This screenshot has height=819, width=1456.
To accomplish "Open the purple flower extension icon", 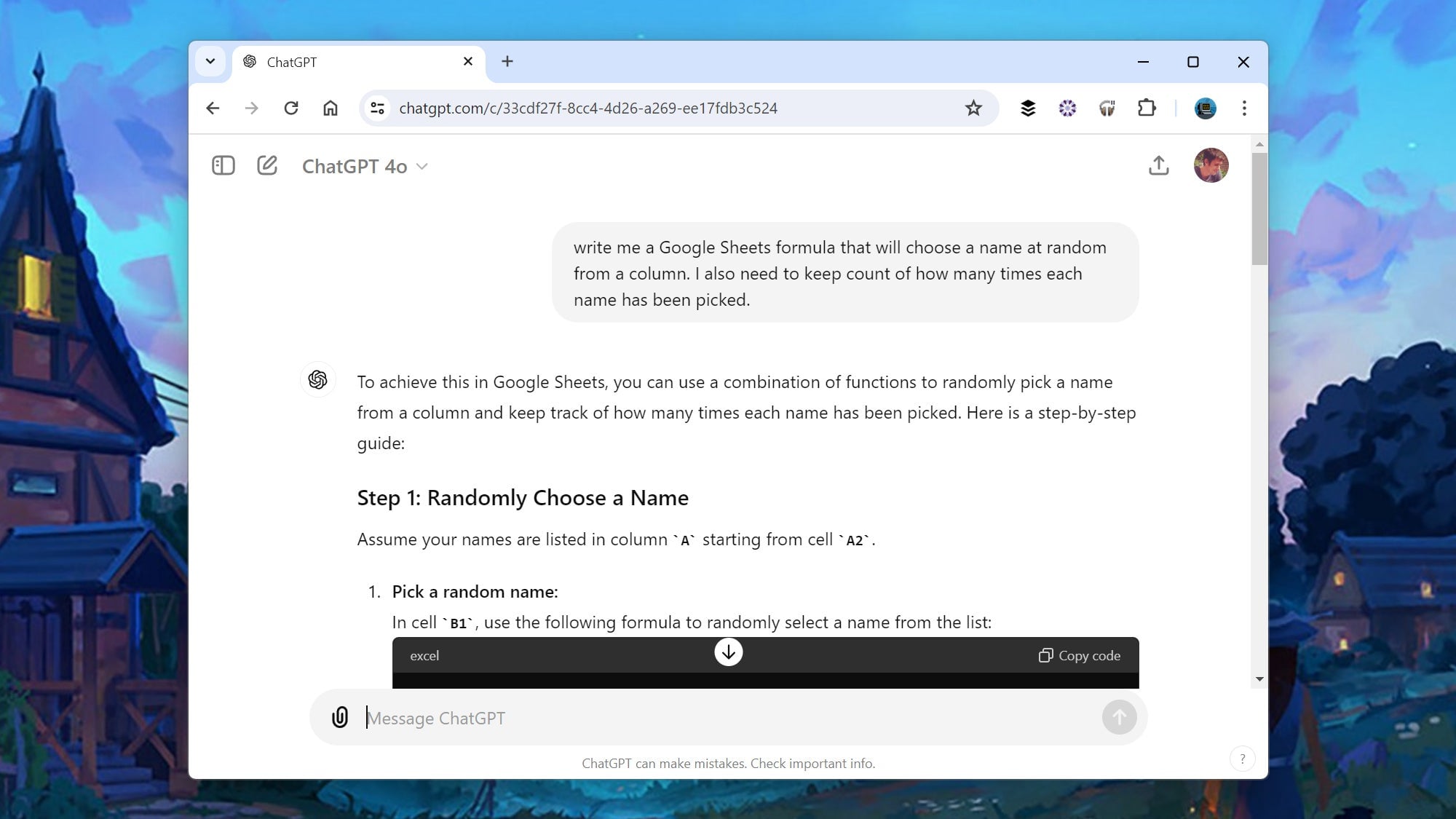I will point(1067,108).
